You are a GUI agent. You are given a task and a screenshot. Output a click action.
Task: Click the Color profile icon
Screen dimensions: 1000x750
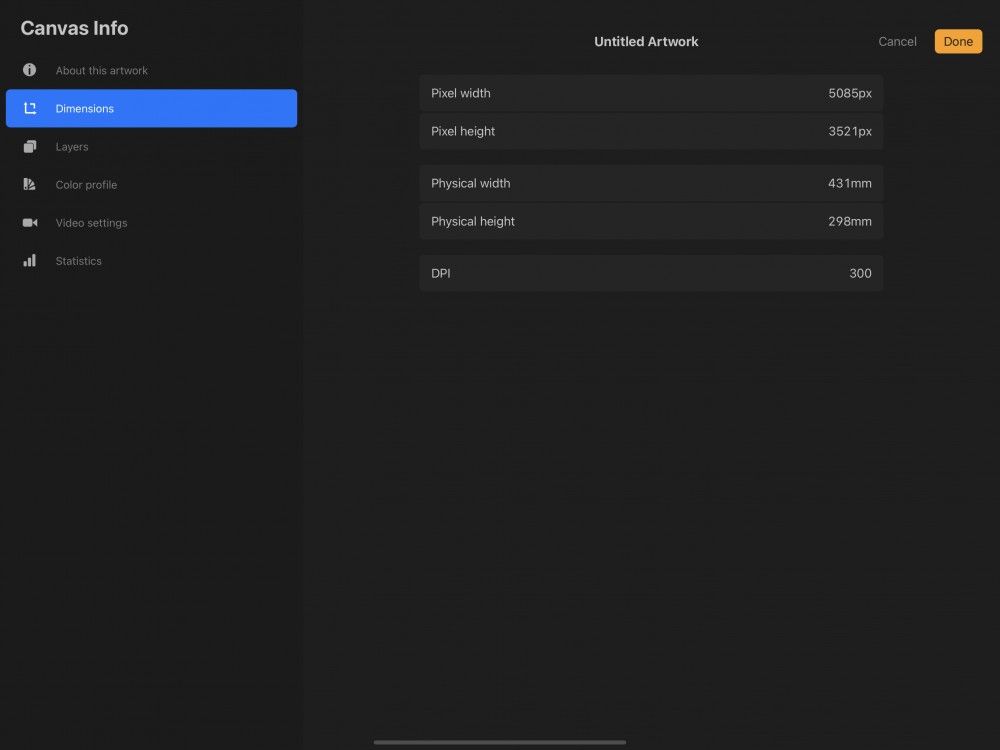(30, 184)
